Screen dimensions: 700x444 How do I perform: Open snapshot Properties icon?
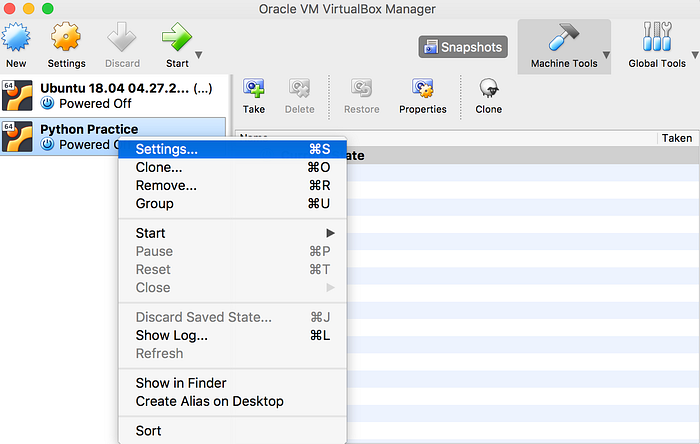422,88
